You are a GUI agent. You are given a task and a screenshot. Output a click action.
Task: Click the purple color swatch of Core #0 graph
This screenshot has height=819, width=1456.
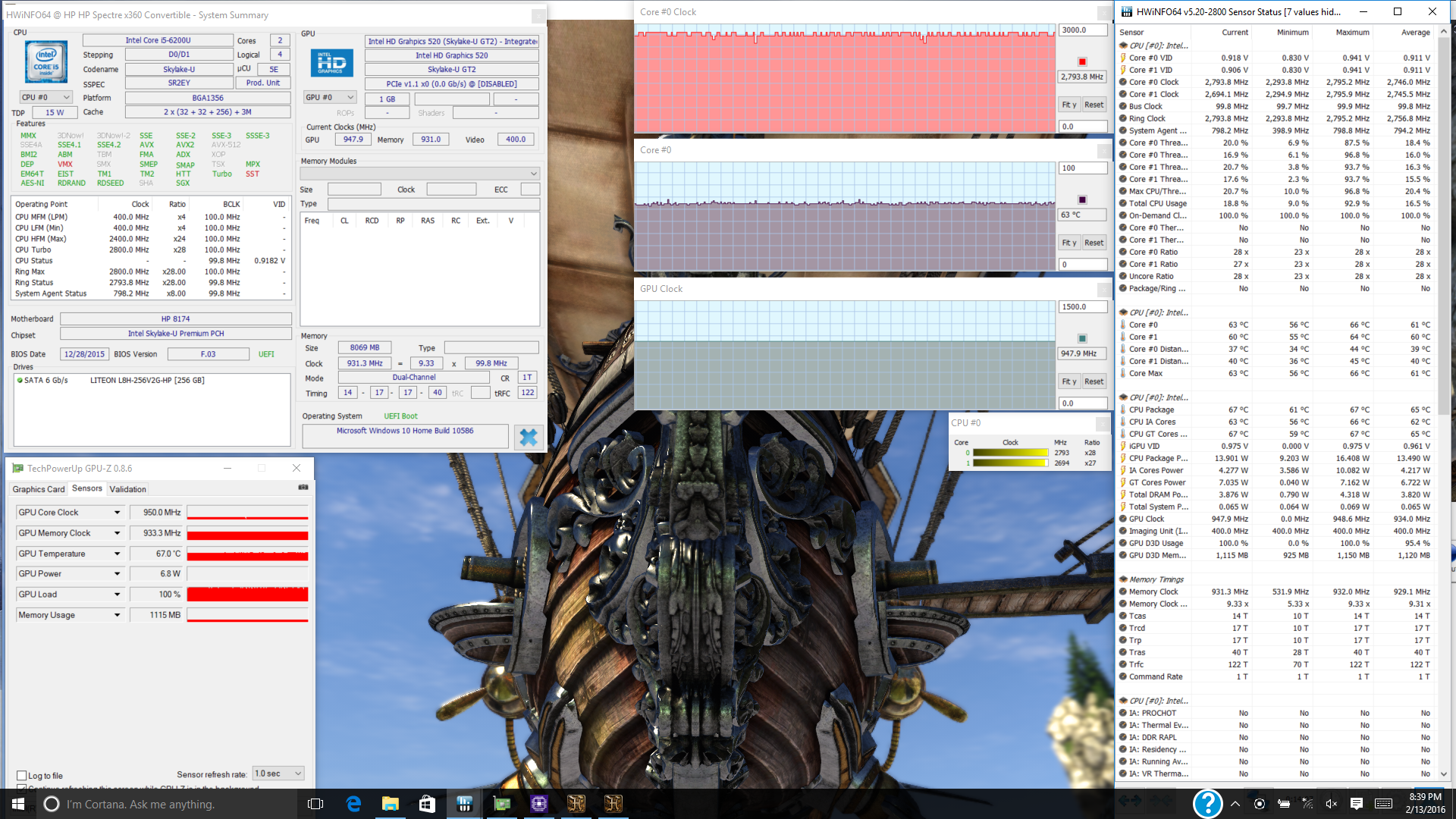coord(1082,199)
